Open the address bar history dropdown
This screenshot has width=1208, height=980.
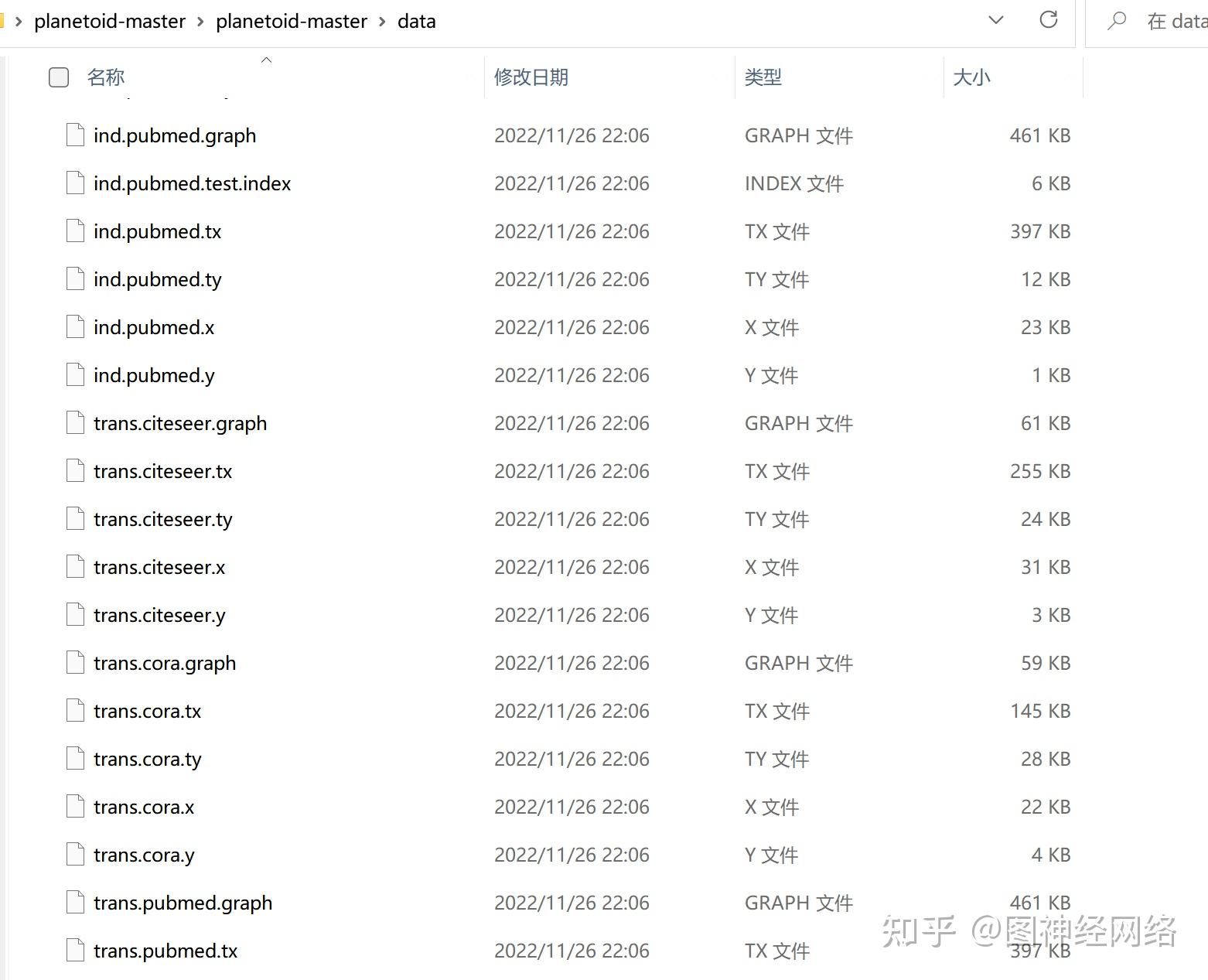(996, 20)
